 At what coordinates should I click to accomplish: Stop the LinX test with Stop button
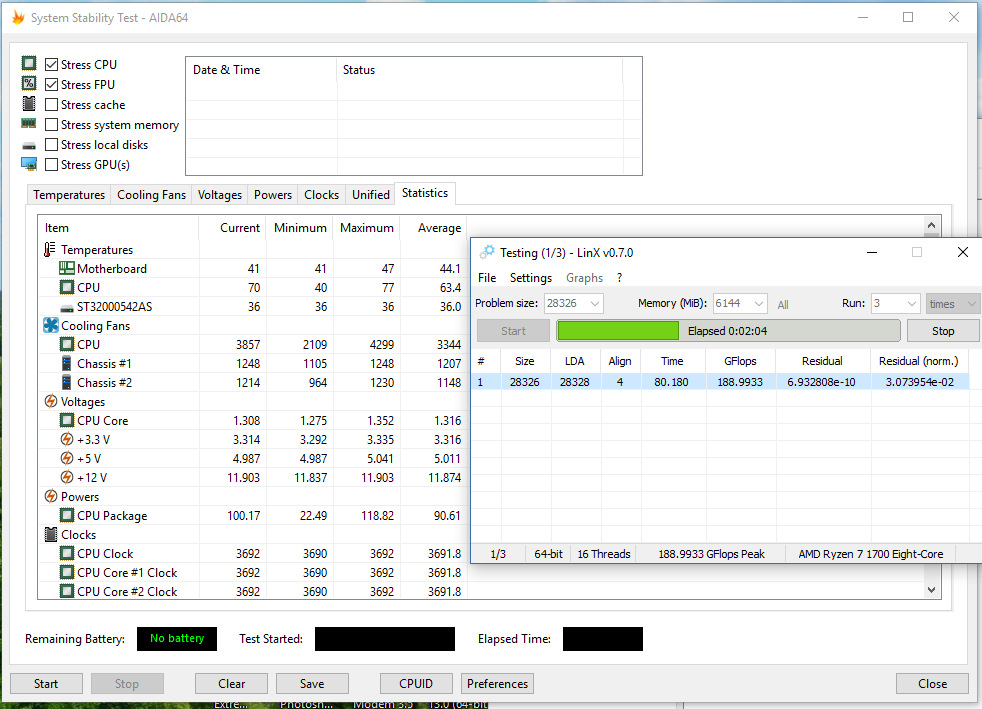(x=943, y=331)
